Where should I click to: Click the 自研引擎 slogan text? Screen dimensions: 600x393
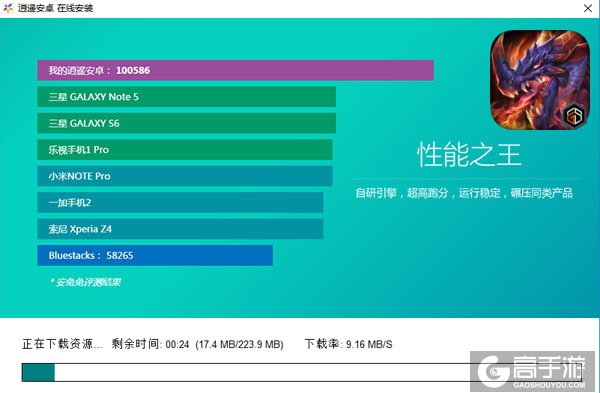pyautogui.click(x=464, y=193)
